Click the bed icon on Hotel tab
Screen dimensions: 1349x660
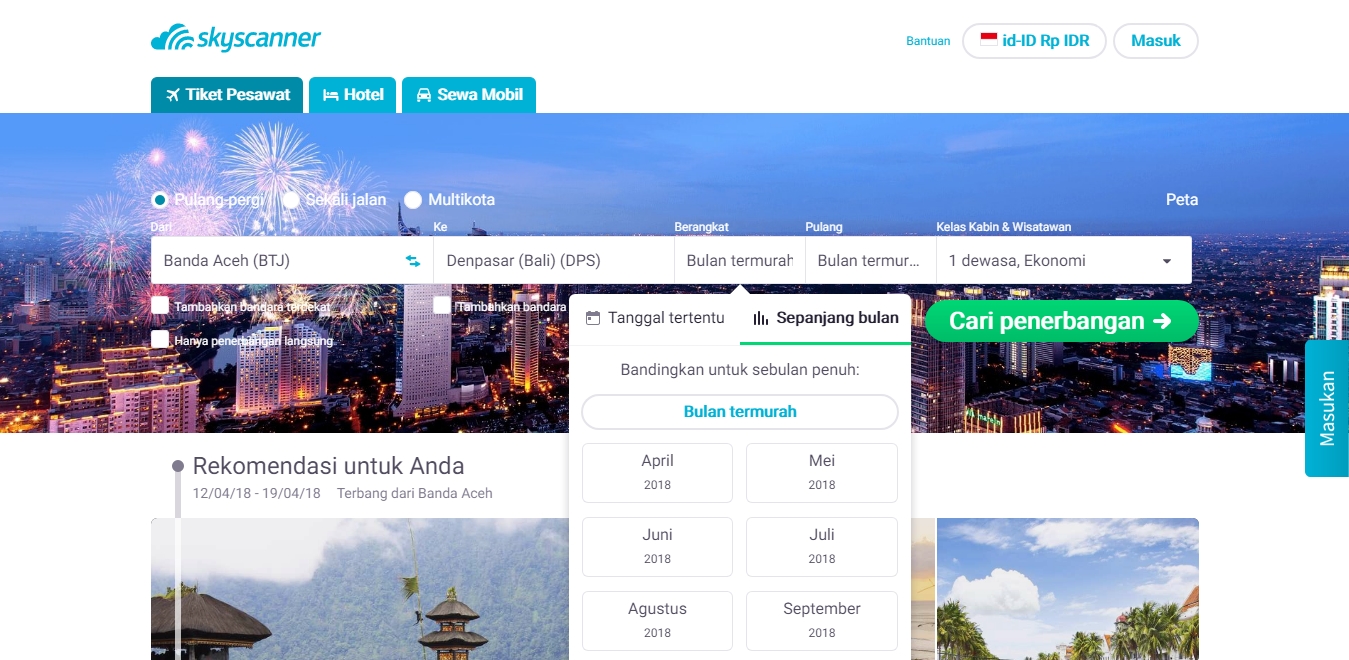(x=330, y=95)
